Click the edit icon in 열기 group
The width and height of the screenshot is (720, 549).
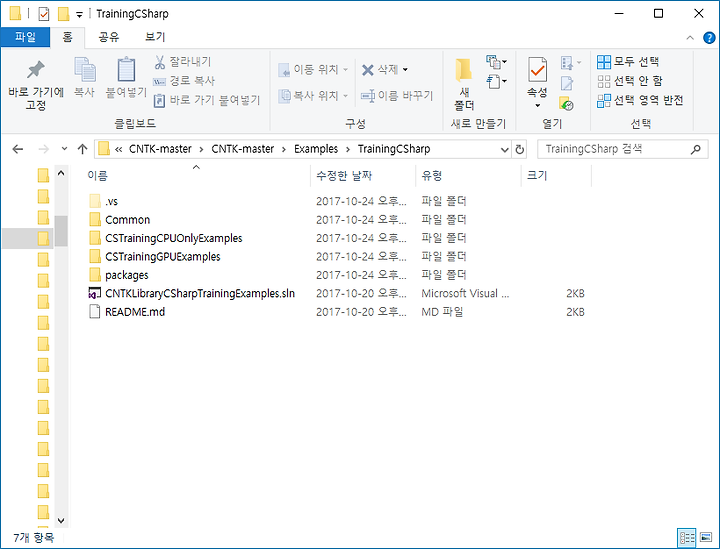tap(567, 83)
